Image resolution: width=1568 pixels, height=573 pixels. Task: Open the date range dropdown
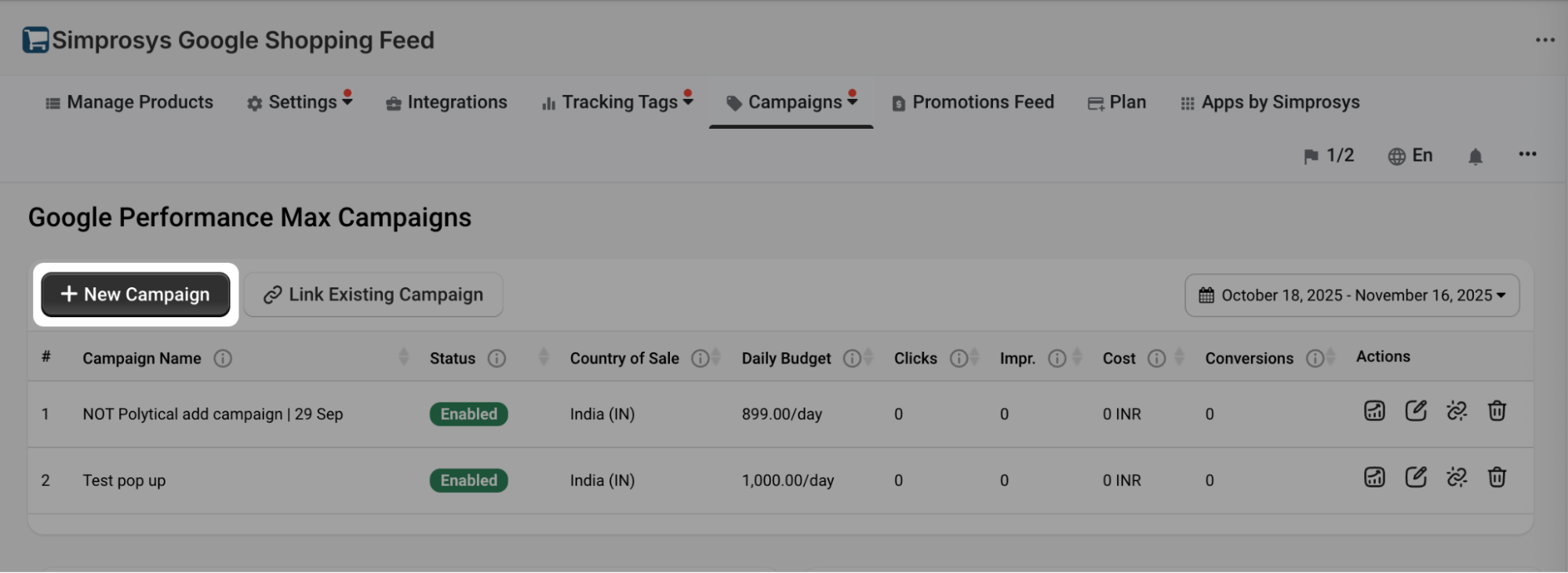point(1352,295)
